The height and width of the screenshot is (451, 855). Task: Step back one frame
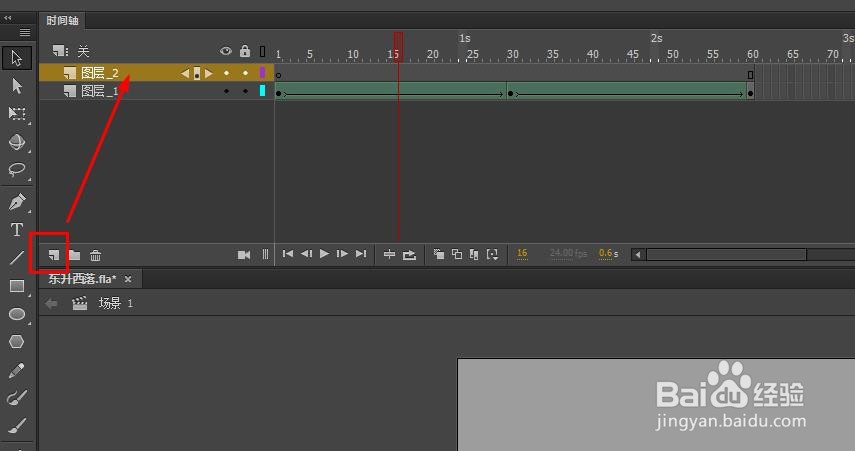tap(306, 254)
